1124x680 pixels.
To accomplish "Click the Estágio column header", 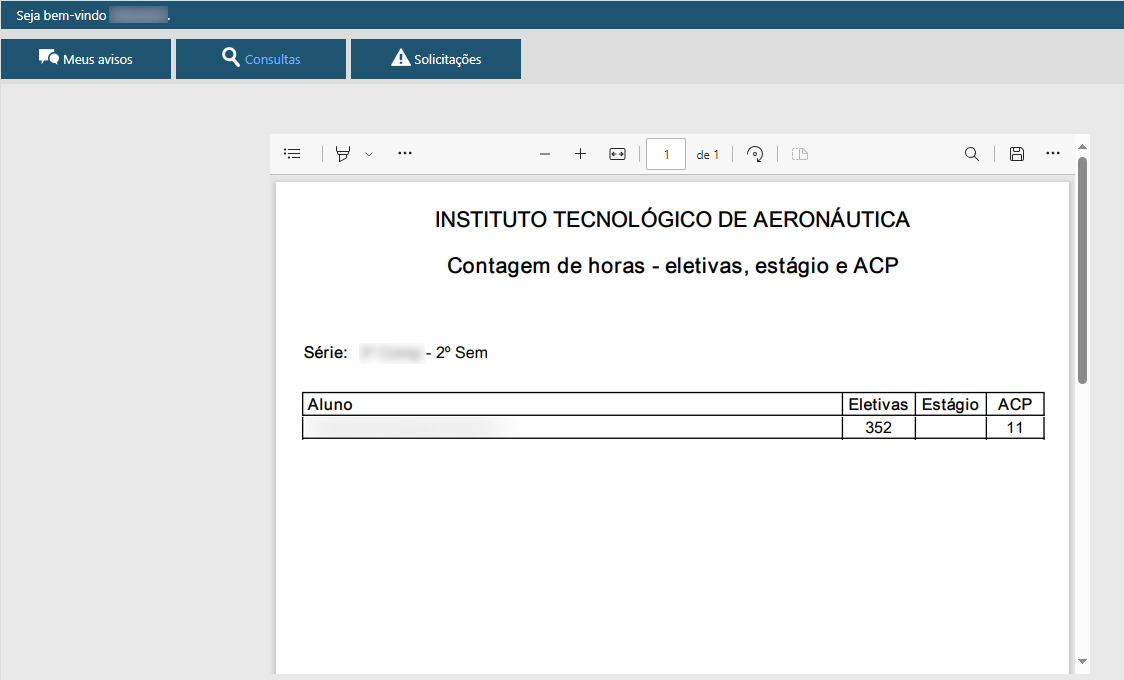I will coord(951,404).
